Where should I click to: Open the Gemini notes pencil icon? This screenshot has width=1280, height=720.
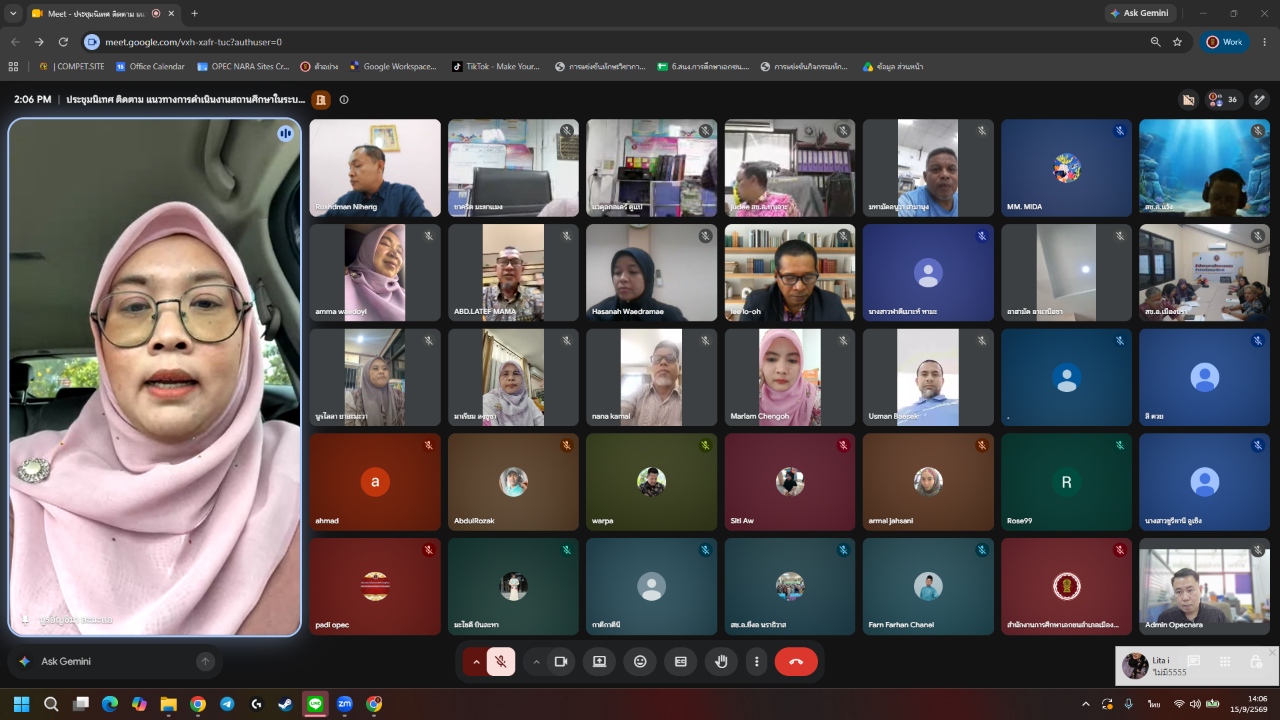coord(1259,99)
